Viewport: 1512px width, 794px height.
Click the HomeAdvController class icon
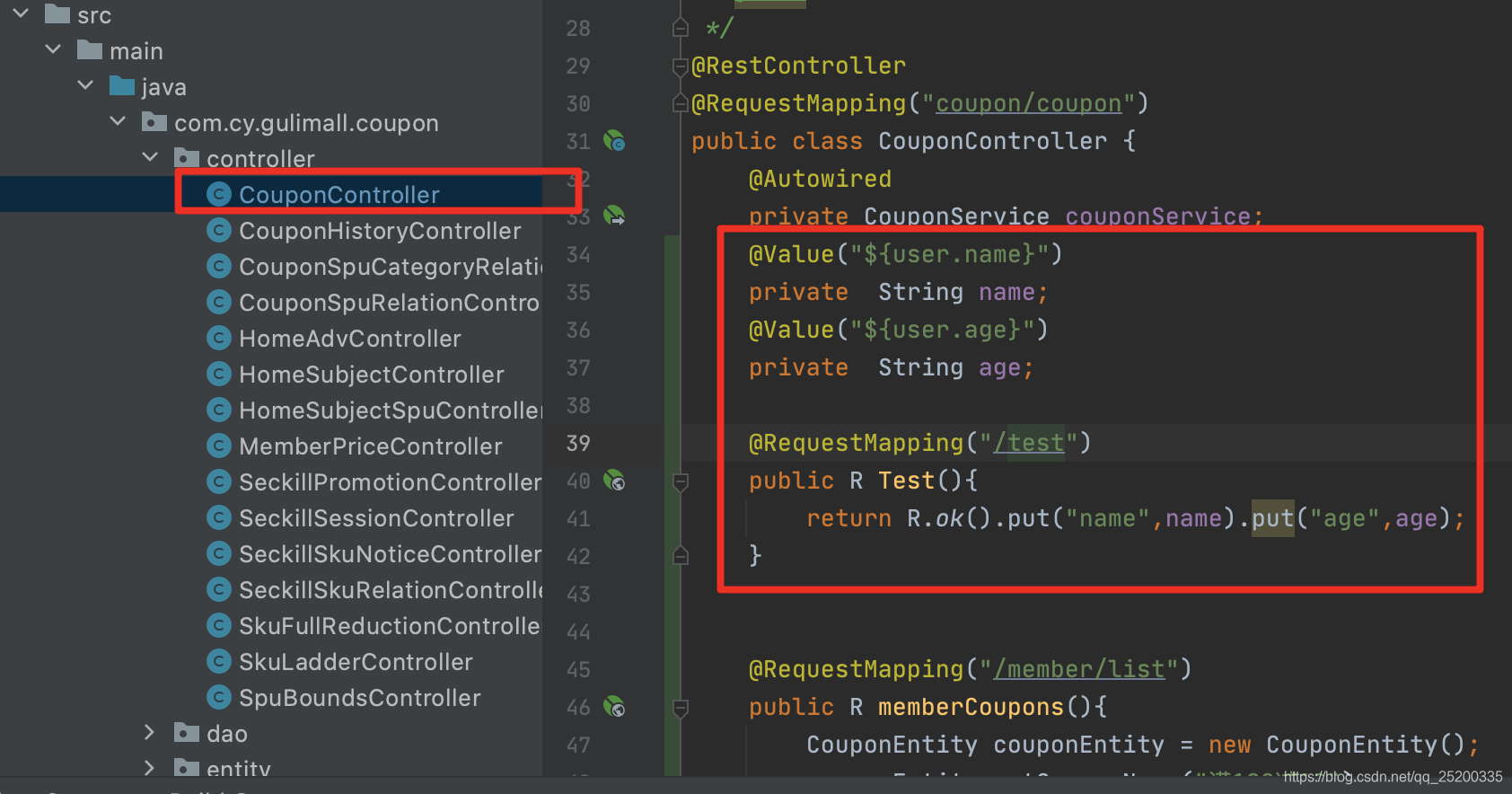coord(219,338)
